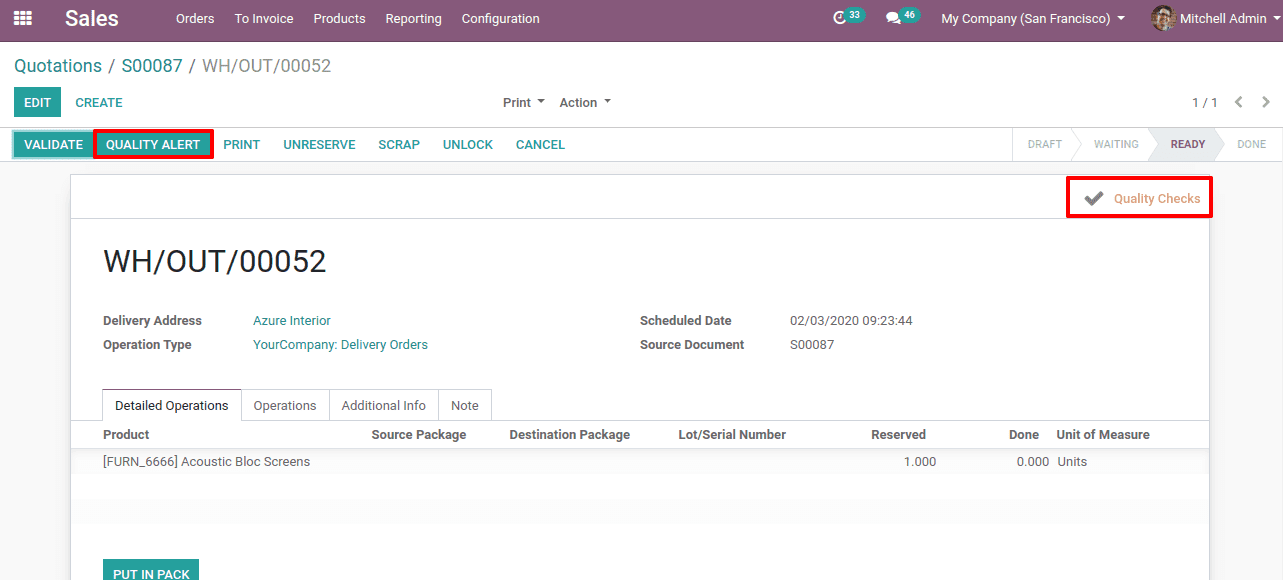Viewport: 1283px width, 580px height.
Task: Switch to Detailed Operations tab
Action: (172, 405)
